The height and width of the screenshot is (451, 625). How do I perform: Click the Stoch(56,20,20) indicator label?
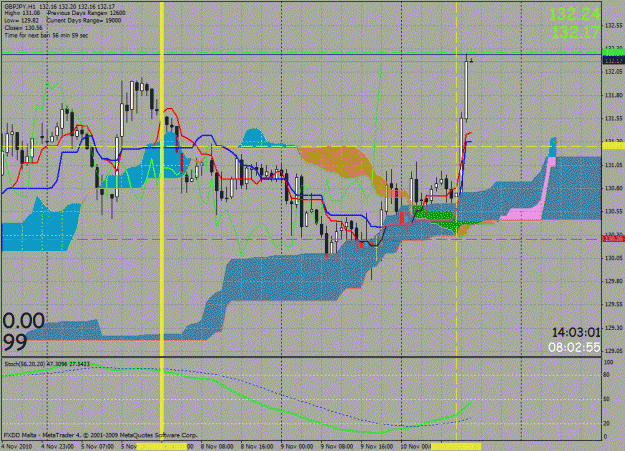click(x=47, y=364)
